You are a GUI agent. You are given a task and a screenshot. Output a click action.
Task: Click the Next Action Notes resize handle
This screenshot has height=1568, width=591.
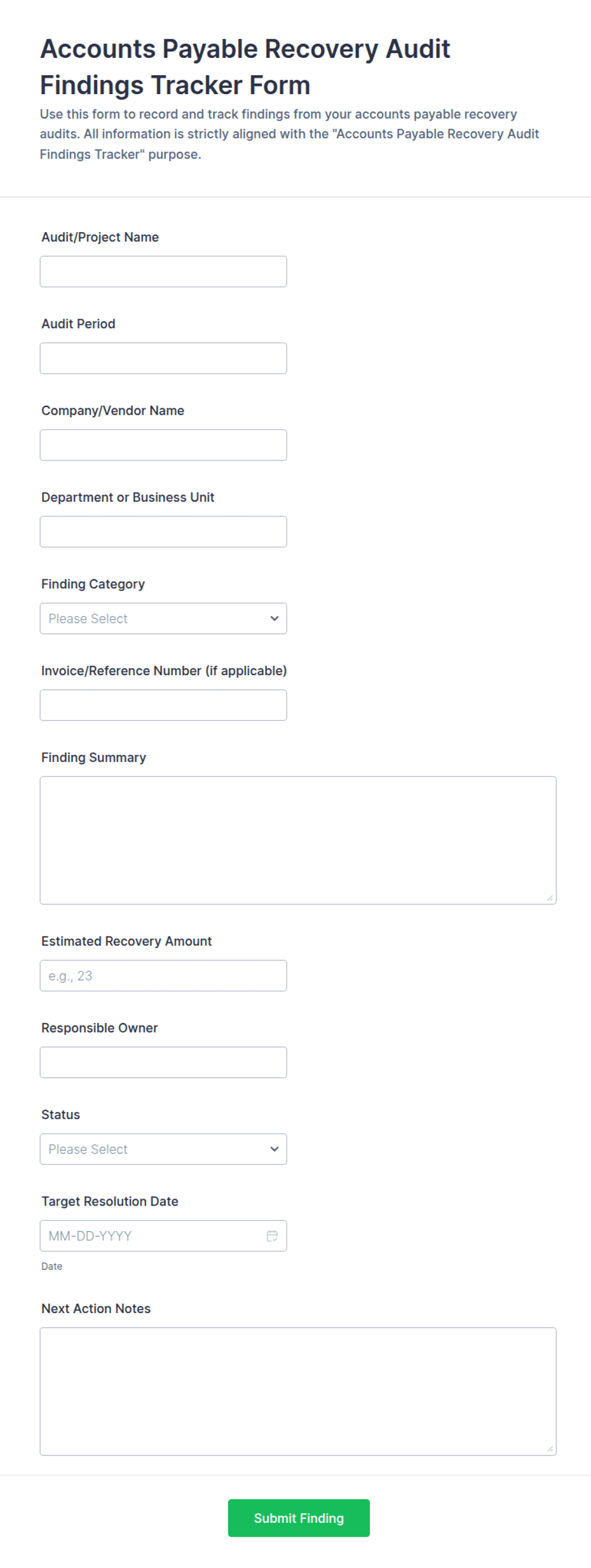click(x=550, y=1448)
